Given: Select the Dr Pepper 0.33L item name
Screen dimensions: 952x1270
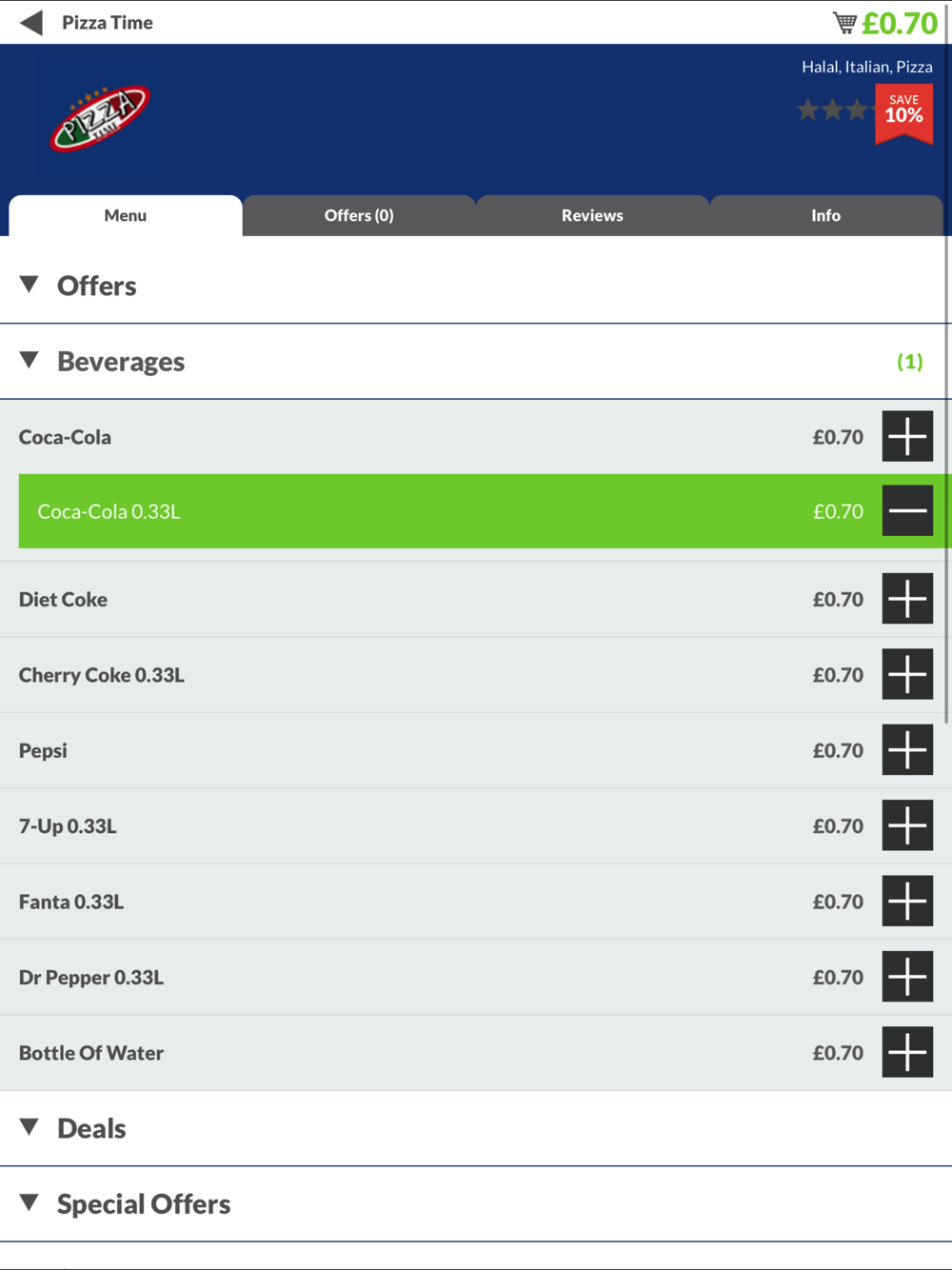Looking at the screenshot, I should click(x=91, y=978).
